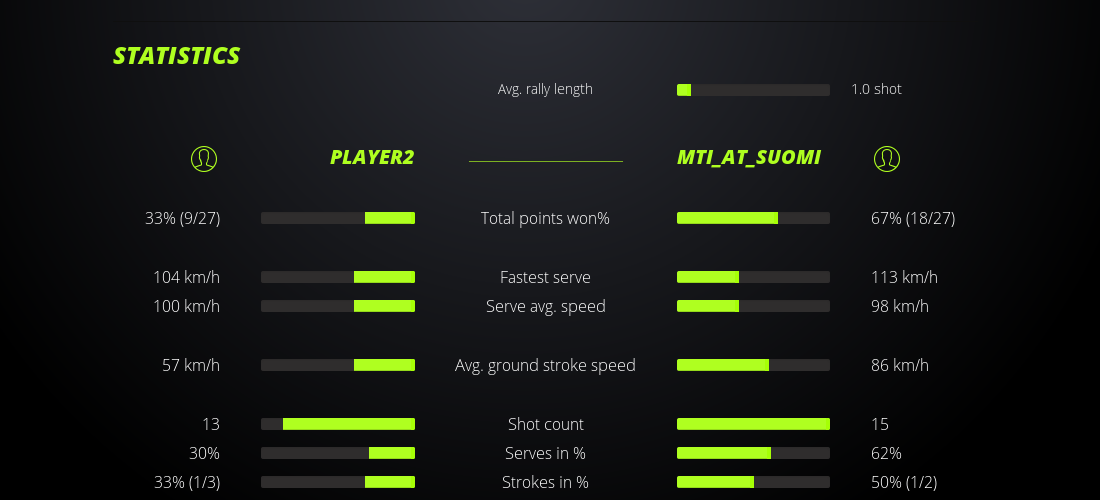Select the PLAYER2 player name
Image resolution: width=1100 pixels, height=500 pixels.
pos(372,157)
